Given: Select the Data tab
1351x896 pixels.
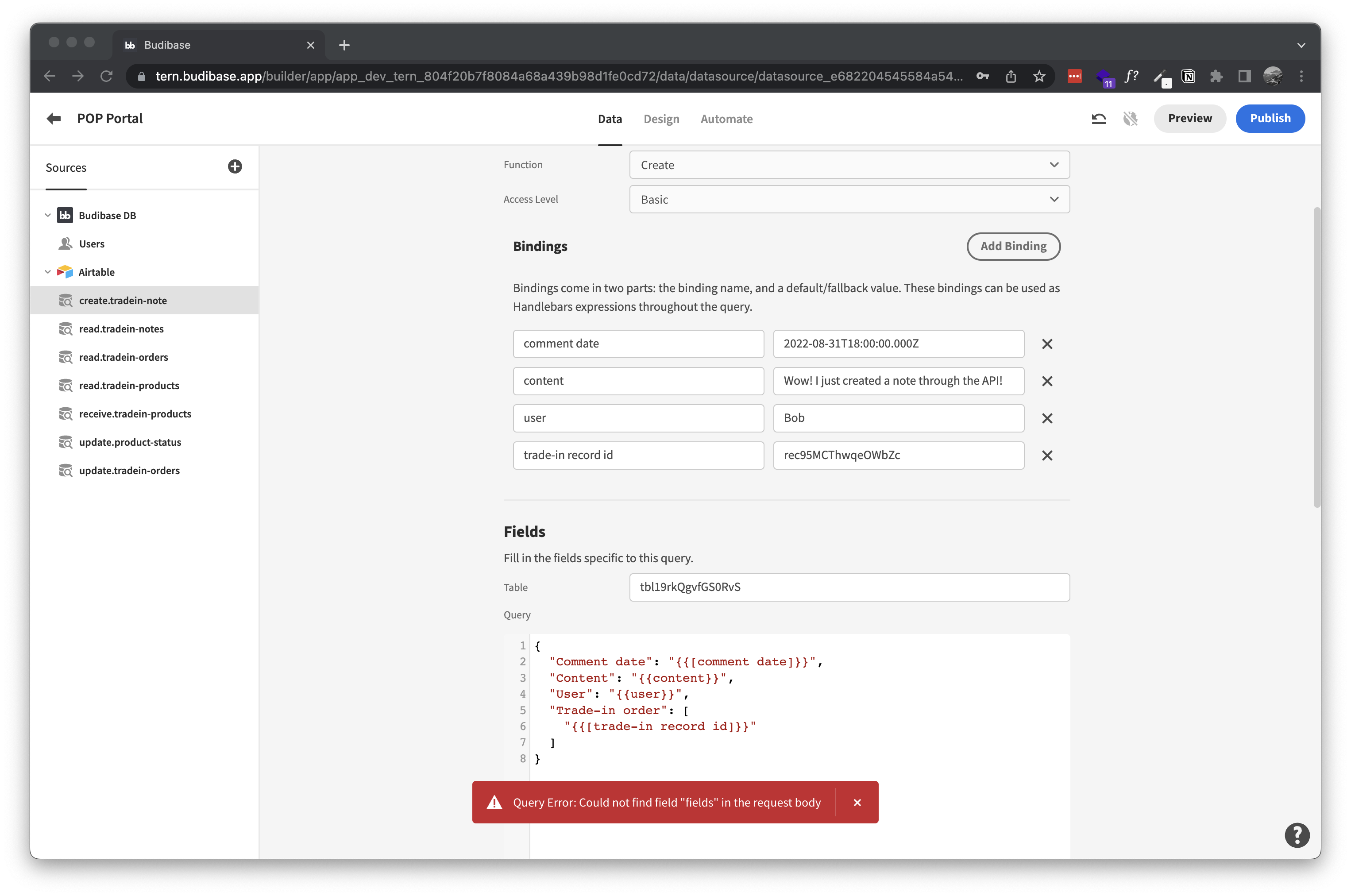Looking at the screenshot, I should tap(610, 119).
